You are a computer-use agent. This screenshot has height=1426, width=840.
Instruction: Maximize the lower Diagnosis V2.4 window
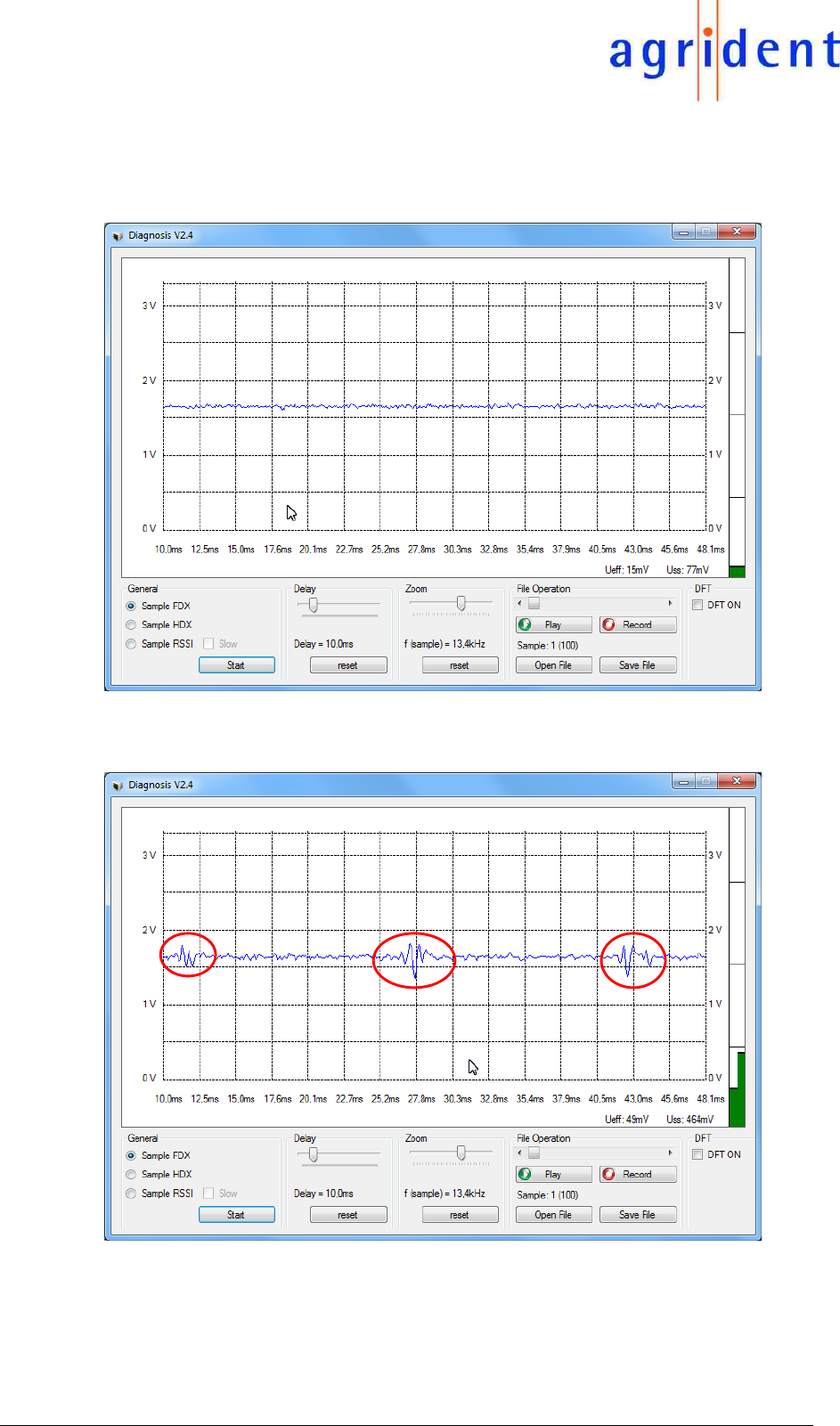pos(705,782)
